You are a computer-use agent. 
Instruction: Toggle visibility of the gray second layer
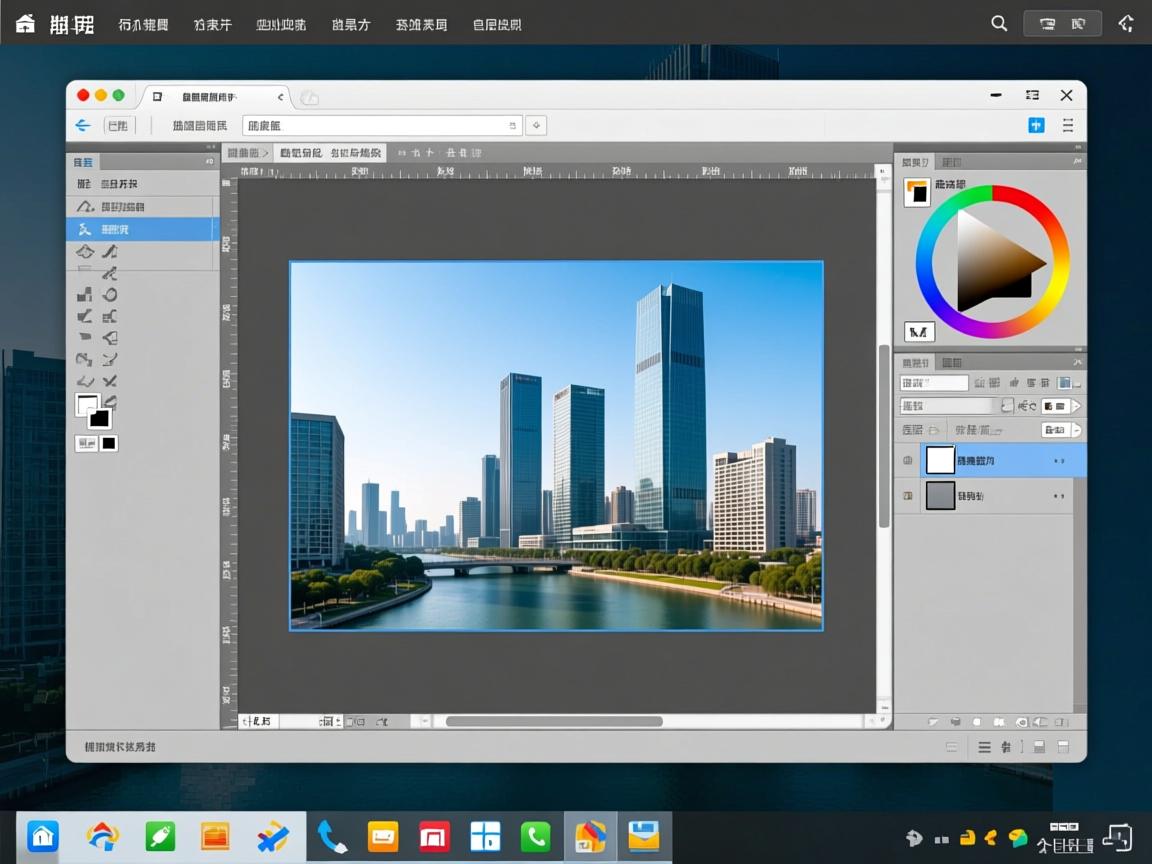[908, 495]
